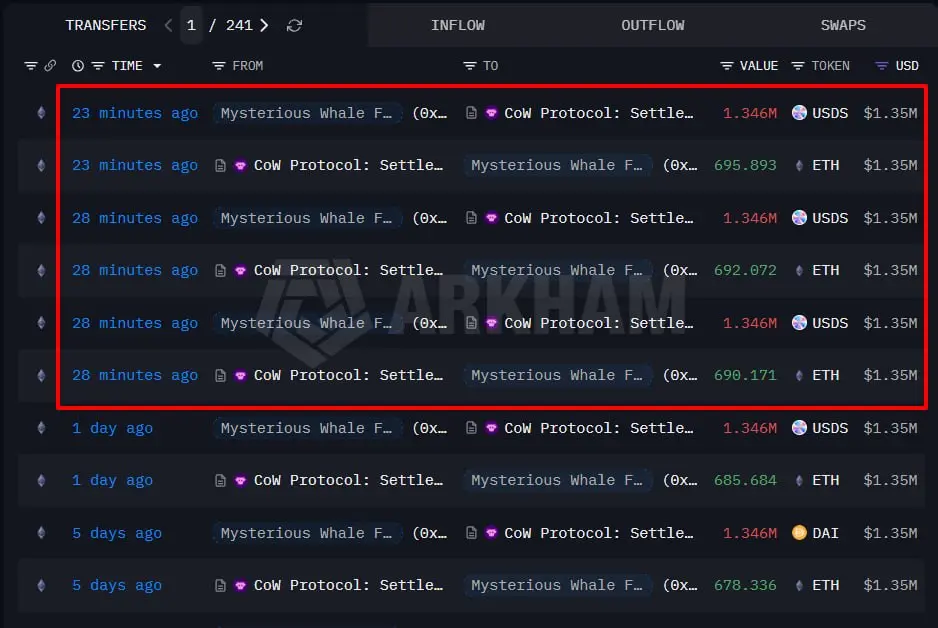The image size is (938, 628).
Task: Click the 695.893 ETH value
Action: 745,165
